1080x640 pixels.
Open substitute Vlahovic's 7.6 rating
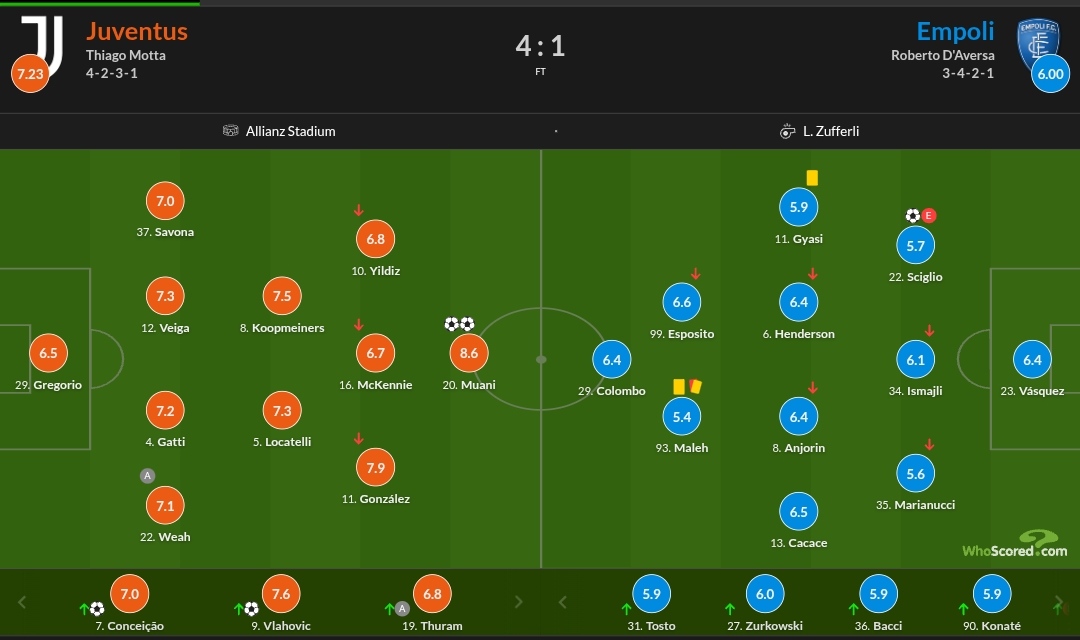[x=281, y=594]
